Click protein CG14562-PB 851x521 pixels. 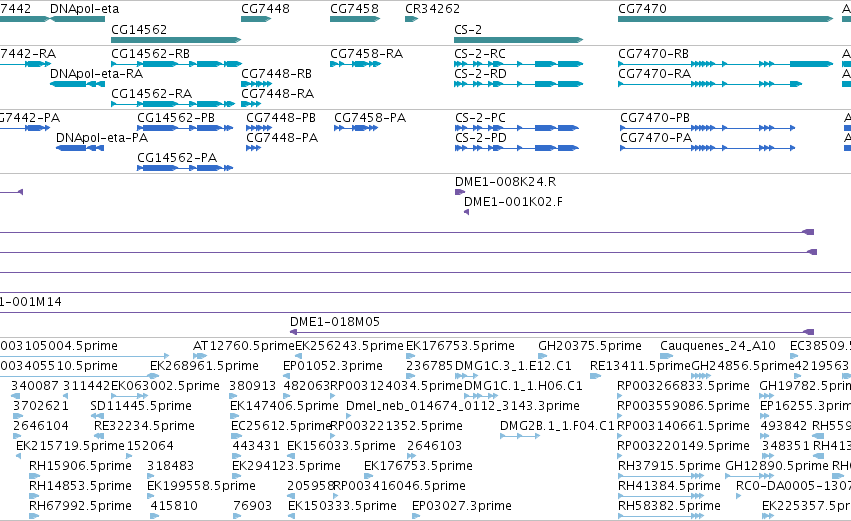pos(176,118)
